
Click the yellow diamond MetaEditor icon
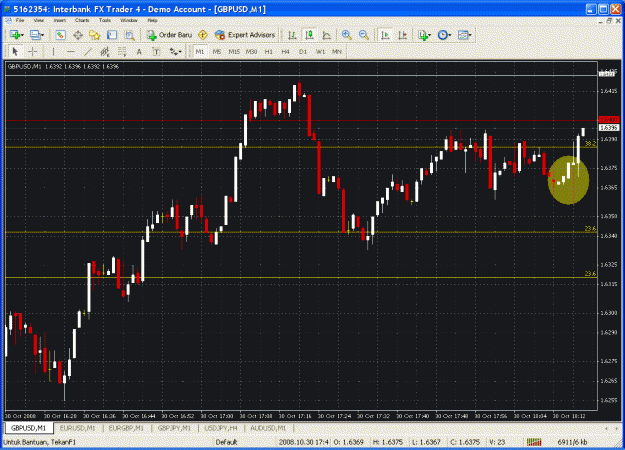(203, 35)
